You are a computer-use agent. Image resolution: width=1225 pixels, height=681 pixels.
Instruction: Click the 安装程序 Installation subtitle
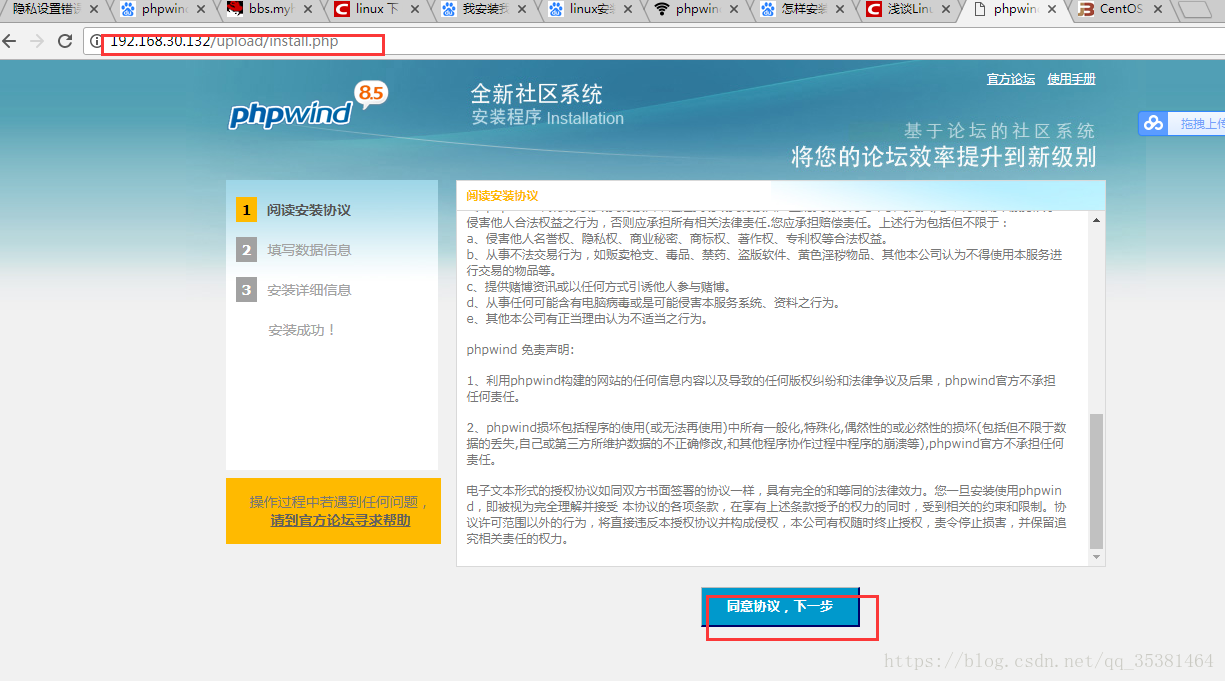pos(547,118)
